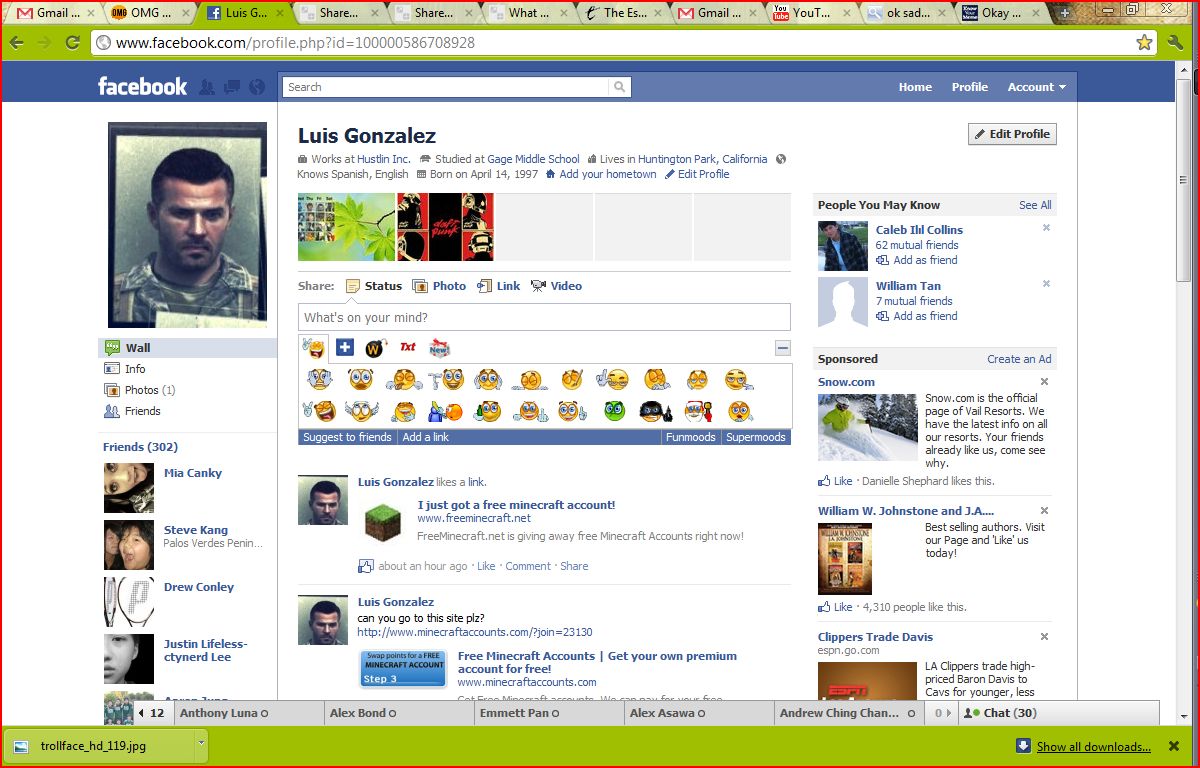Click Funmoods button
This screenshot has width=1200, height=768.
click(691, 437)
